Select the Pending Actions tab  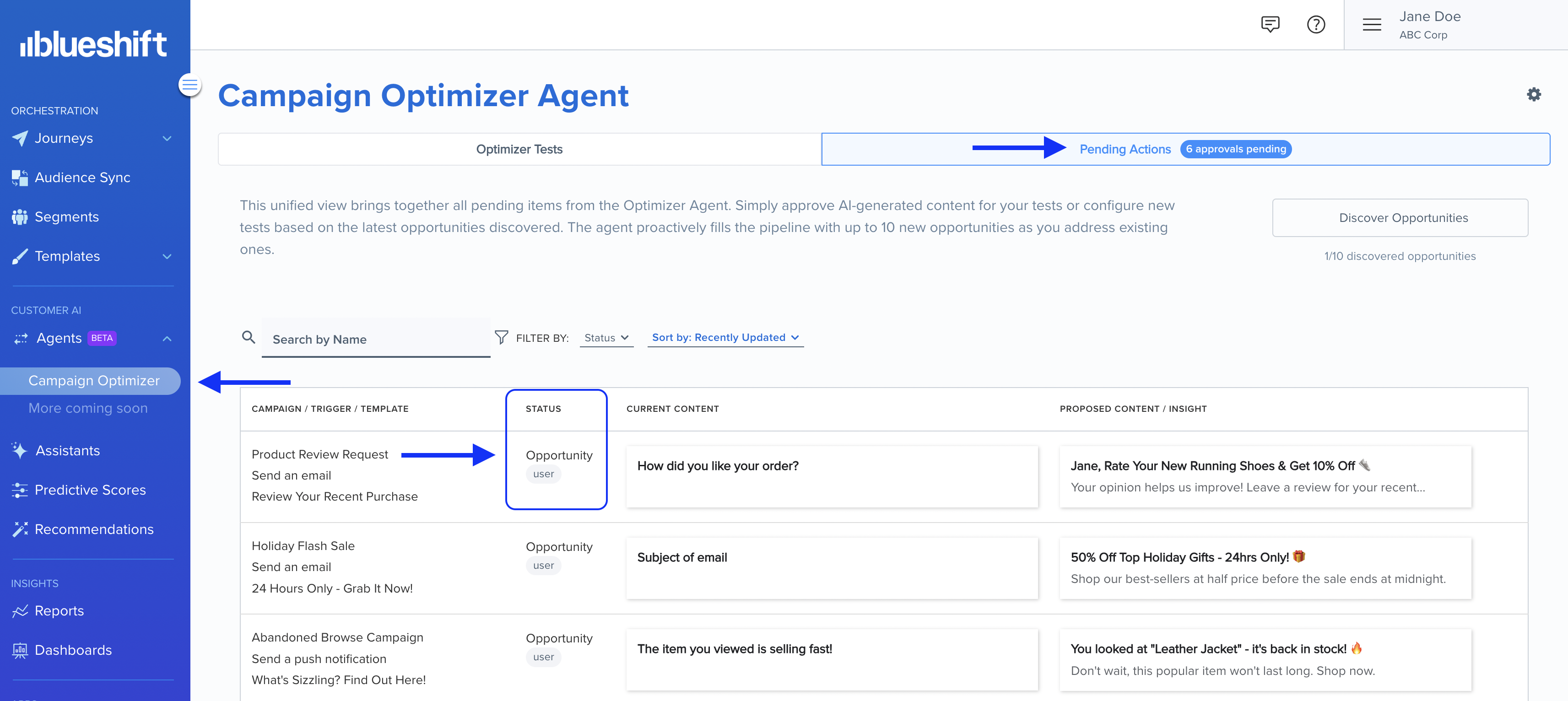point(1124,149)
